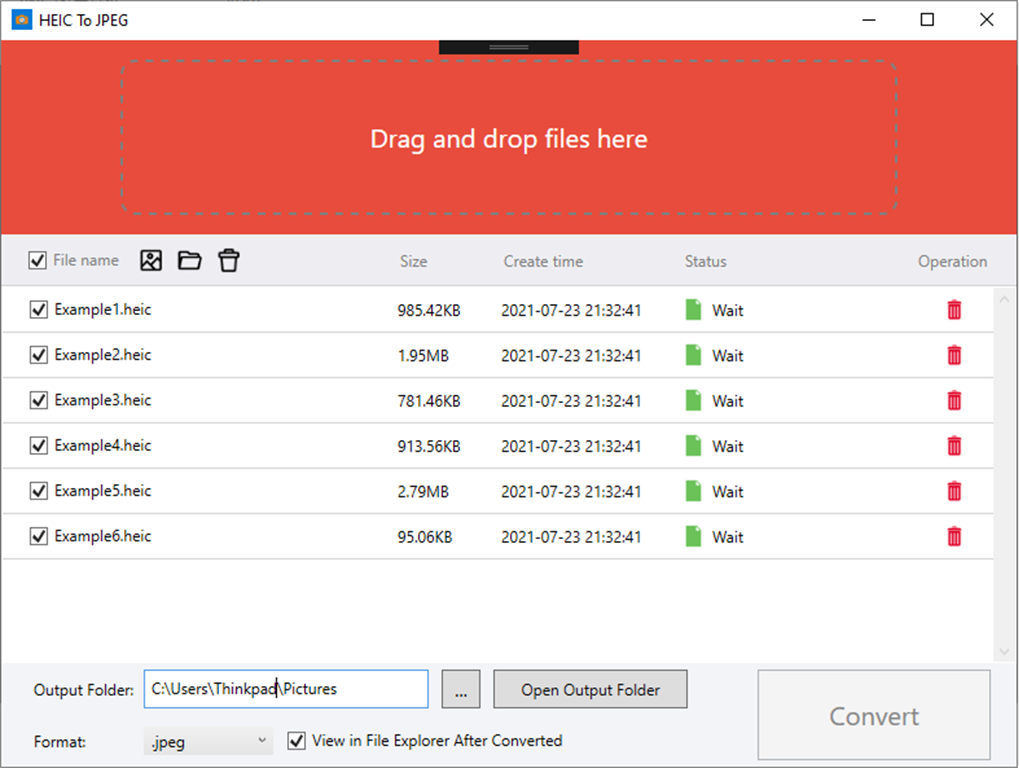Image resolution: width=1019 pixels, height=768 pixels.
Task: Click the green file status icon of Example6.heic
Action: pos(693,537)
